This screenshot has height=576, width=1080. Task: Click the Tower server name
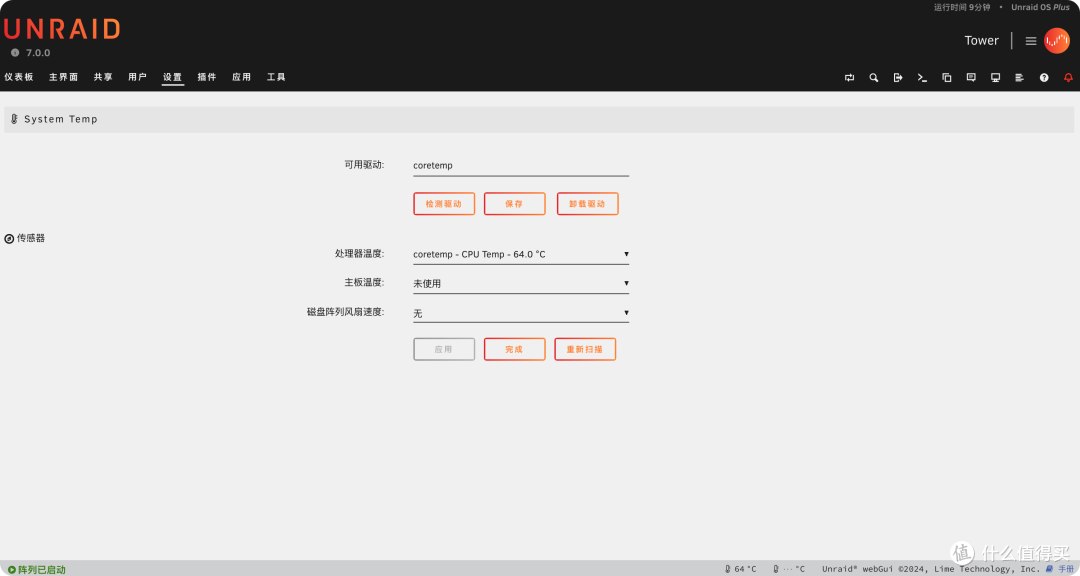pyautogui.click(x=981, y=41)
